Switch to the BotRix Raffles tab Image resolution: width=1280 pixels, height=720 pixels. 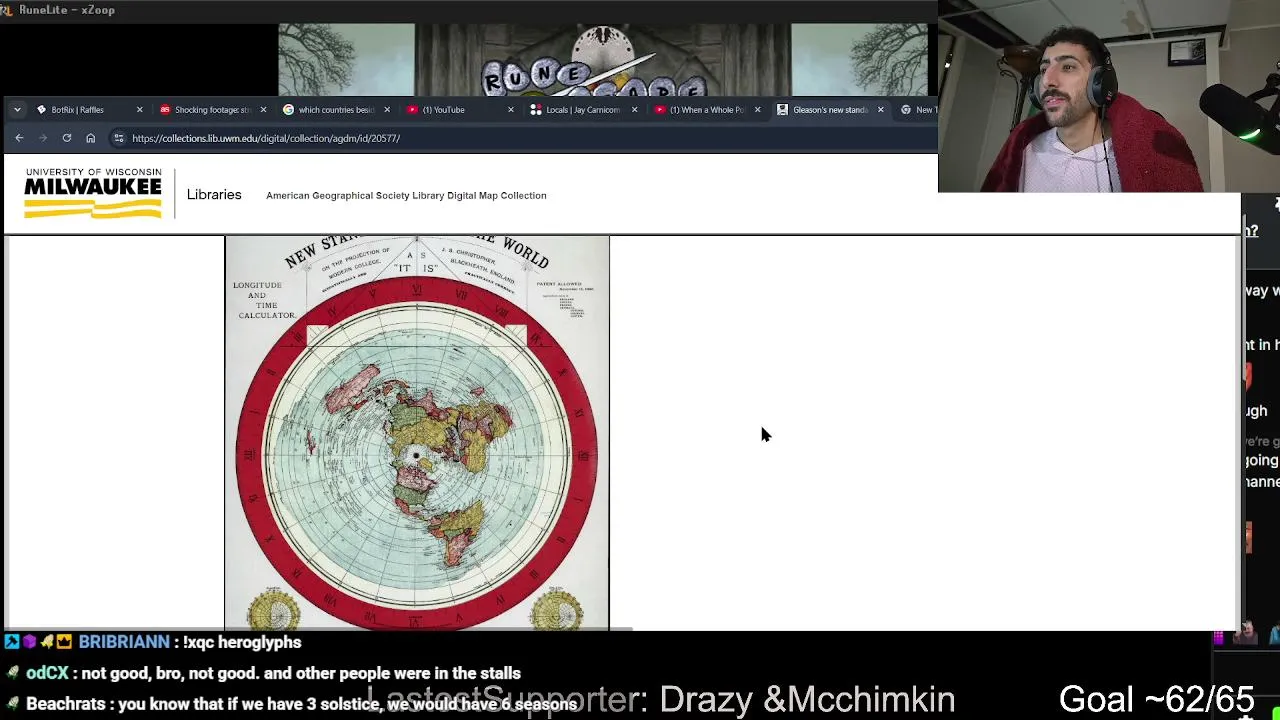[89, 110]
